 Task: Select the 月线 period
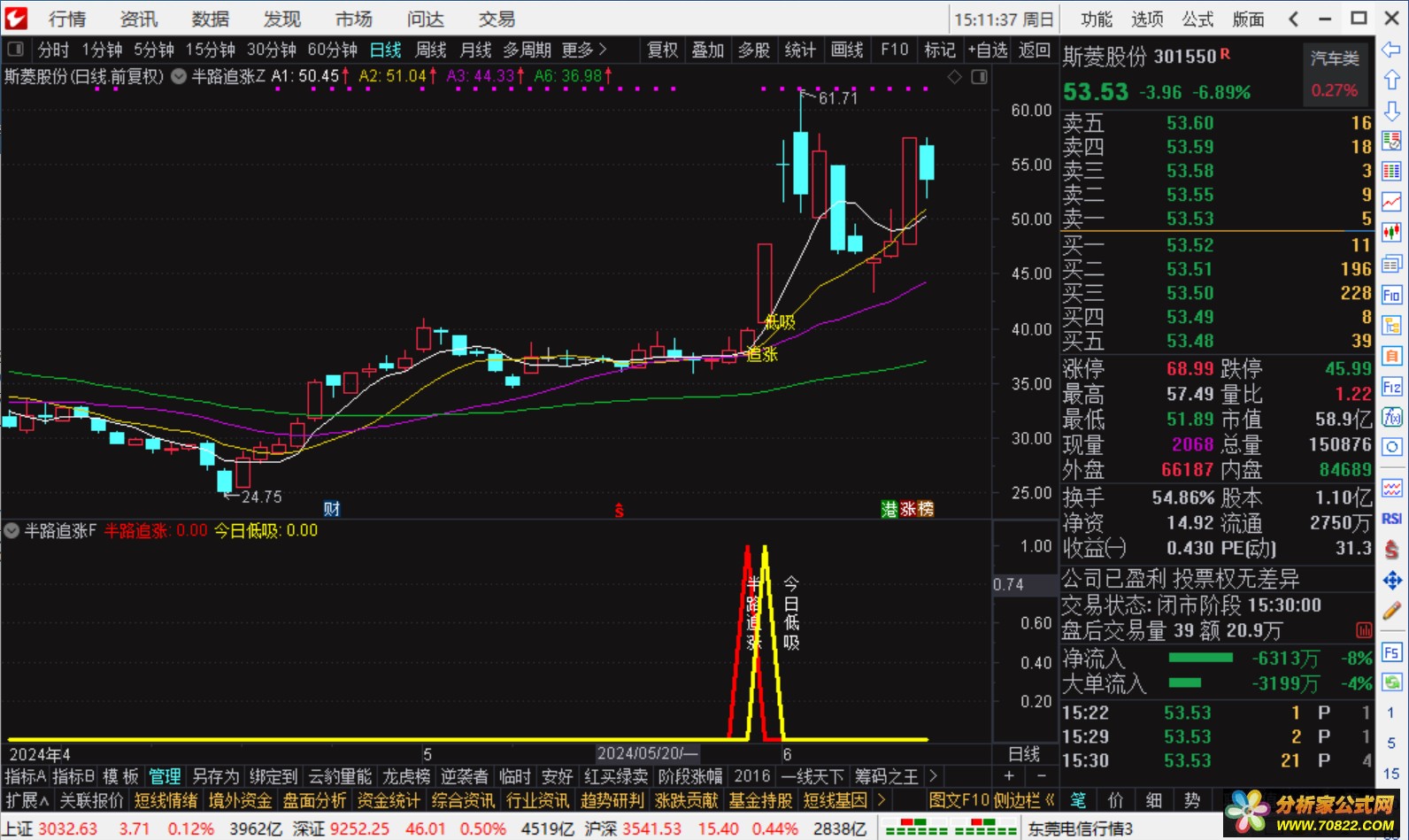pyautogui.click(x=476, y=50)
